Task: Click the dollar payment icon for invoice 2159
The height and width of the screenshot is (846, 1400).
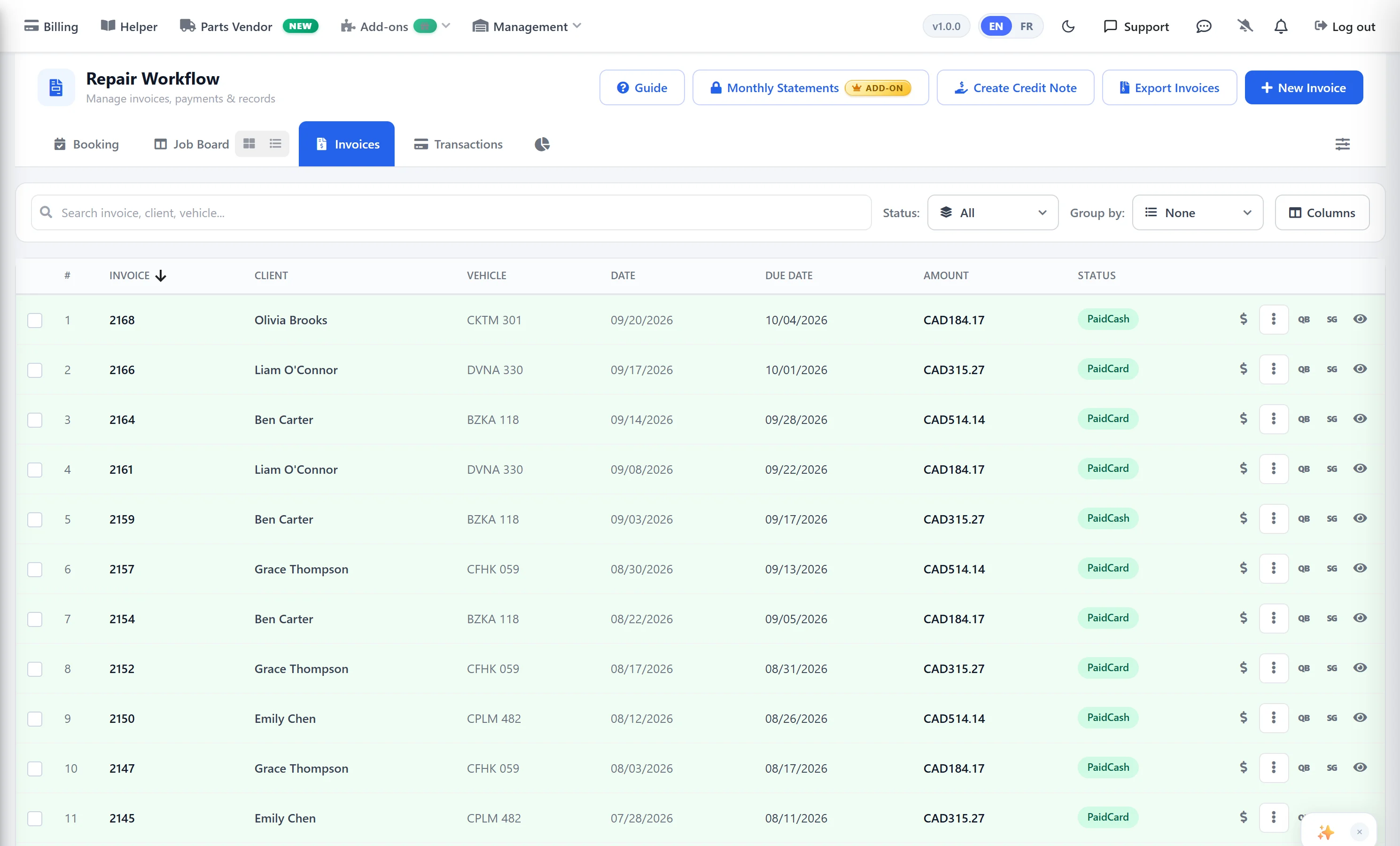Action: click(x=1243, y=518)
